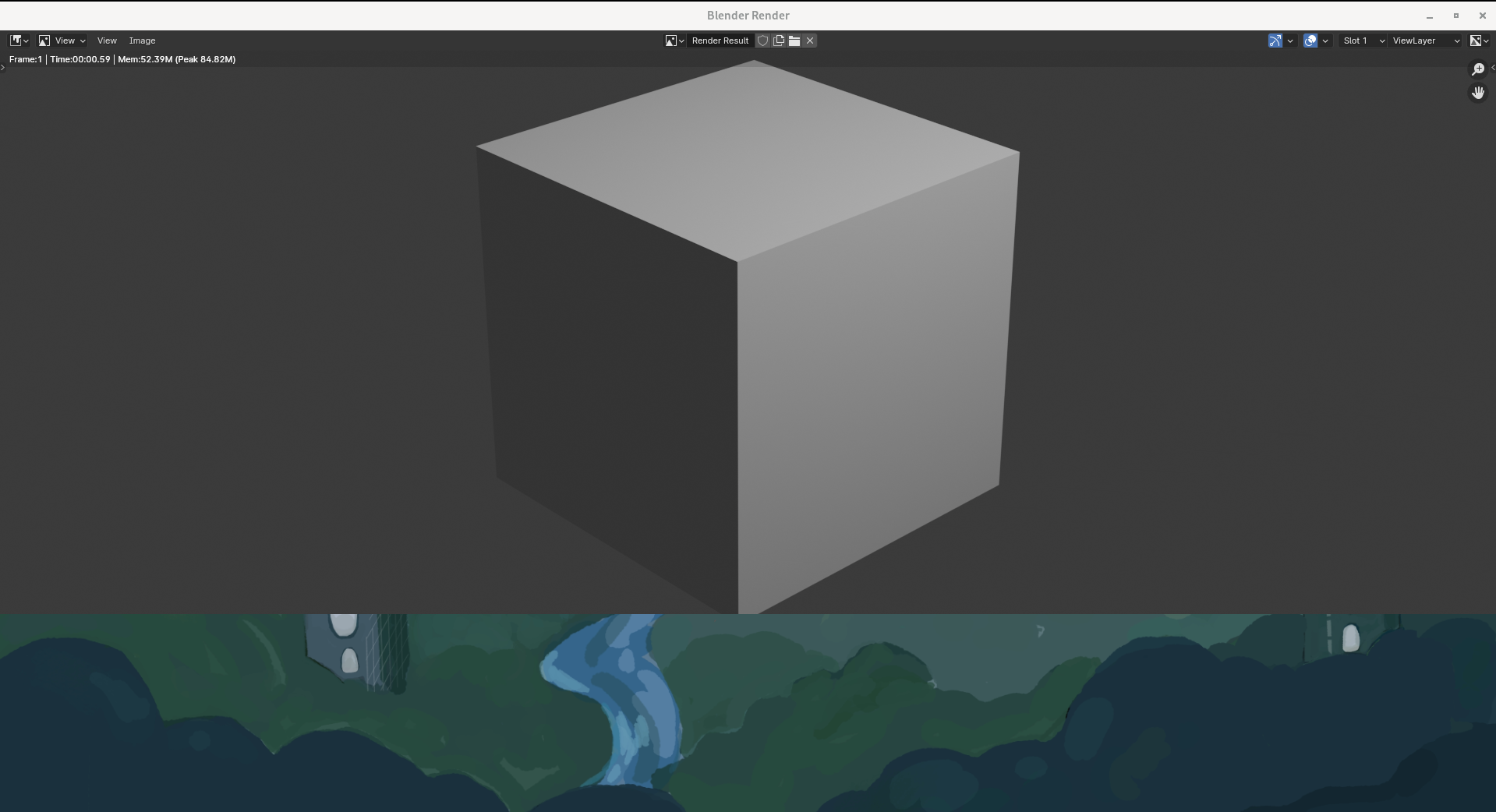This screenshot has width=1496, height=812.
Task: Open the ViewLayer dropdown
Action: (x=1426, y=41)
